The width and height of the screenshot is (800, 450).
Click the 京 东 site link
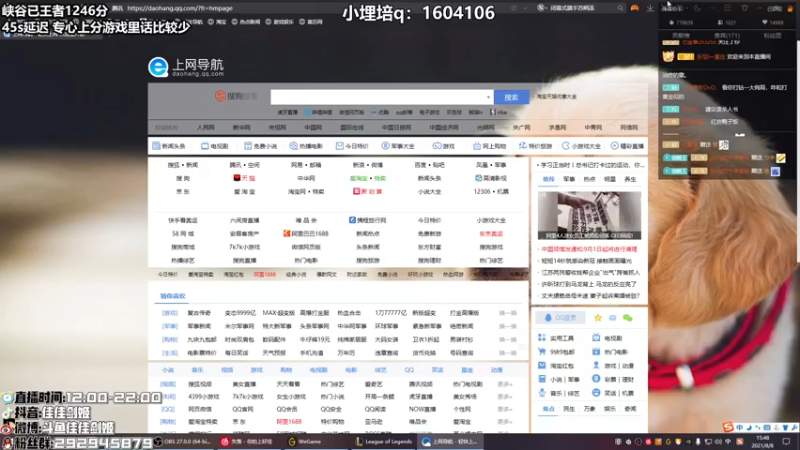(x=183, y=192)
